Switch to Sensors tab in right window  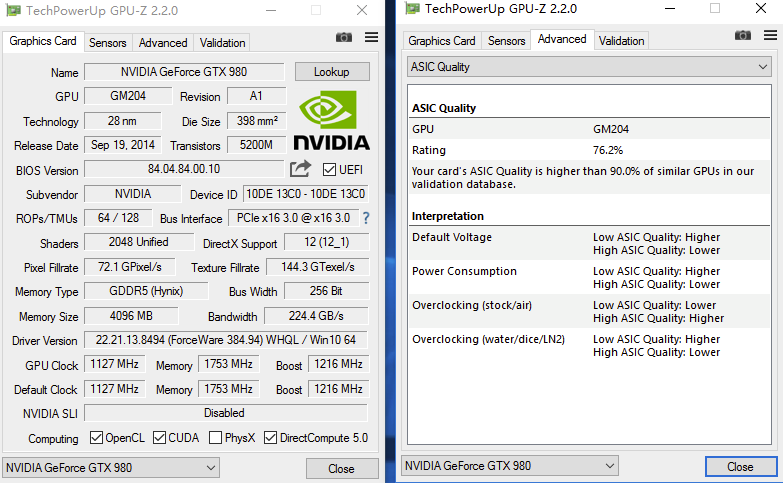tap(506, 41)
